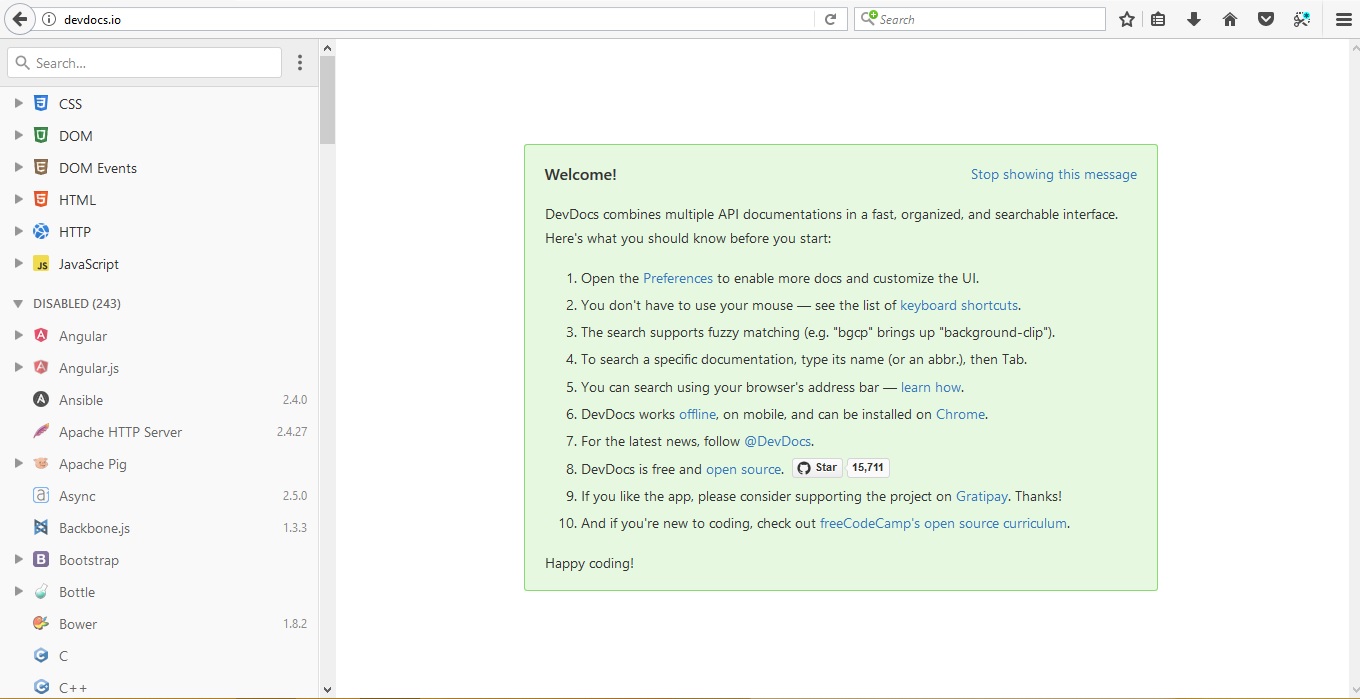This screenshot has height=699, width=1360.
Task: Select the C++ sidebar entry
Action: [160, 688]
